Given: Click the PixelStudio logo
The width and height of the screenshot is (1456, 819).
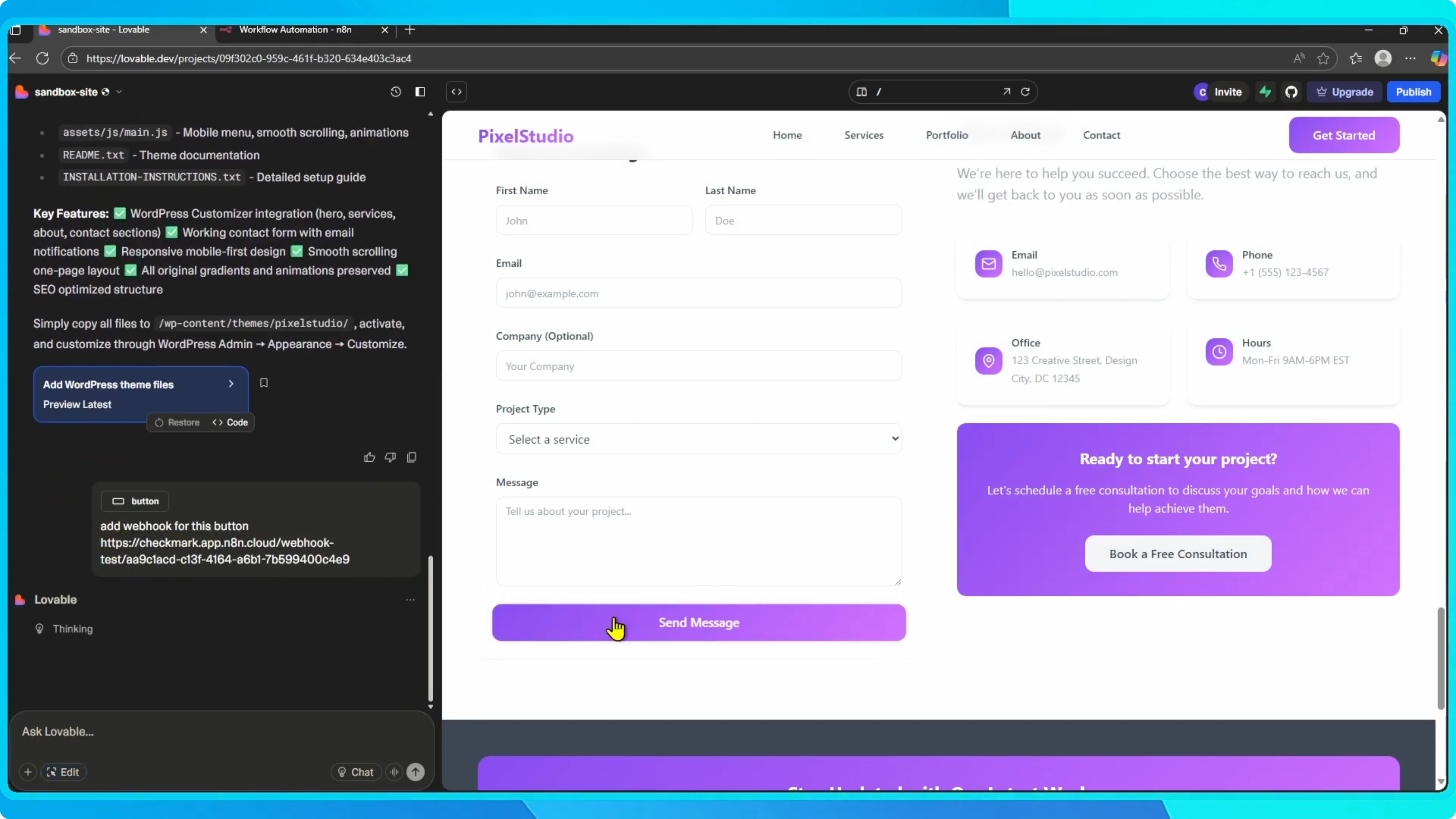Looking at the screenshot, I should [526, 136].
